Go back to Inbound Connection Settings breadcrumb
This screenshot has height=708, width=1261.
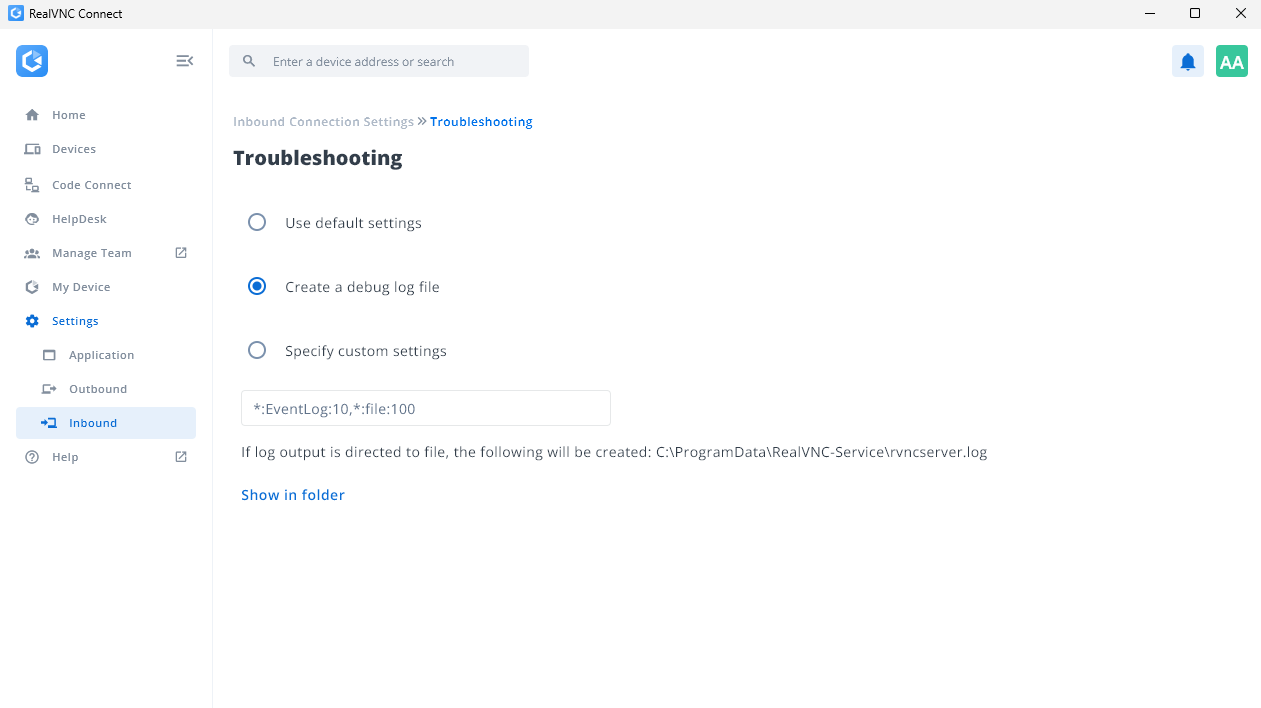(x=323, y=122)
